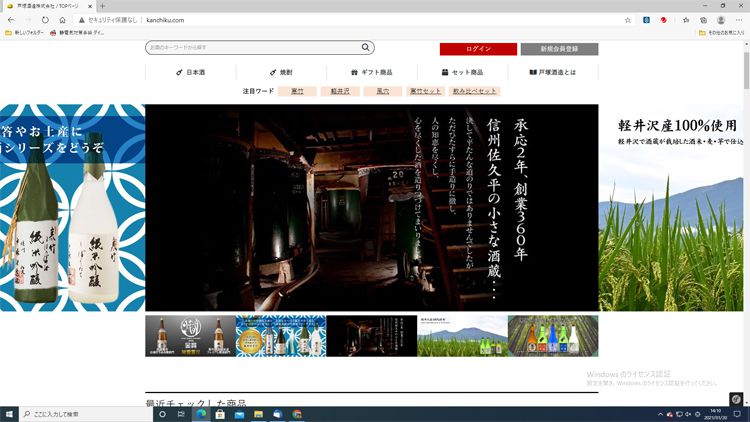Open the 戸塚酒造とは menu
750x422 pixels.
[553, 72]
